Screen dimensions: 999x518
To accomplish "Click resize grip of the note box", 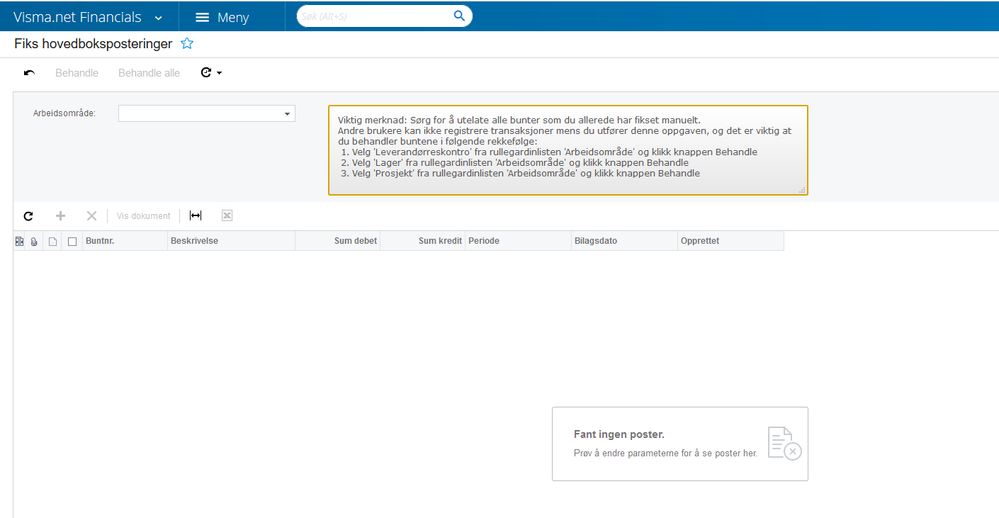I will click(x=802, y=190).
